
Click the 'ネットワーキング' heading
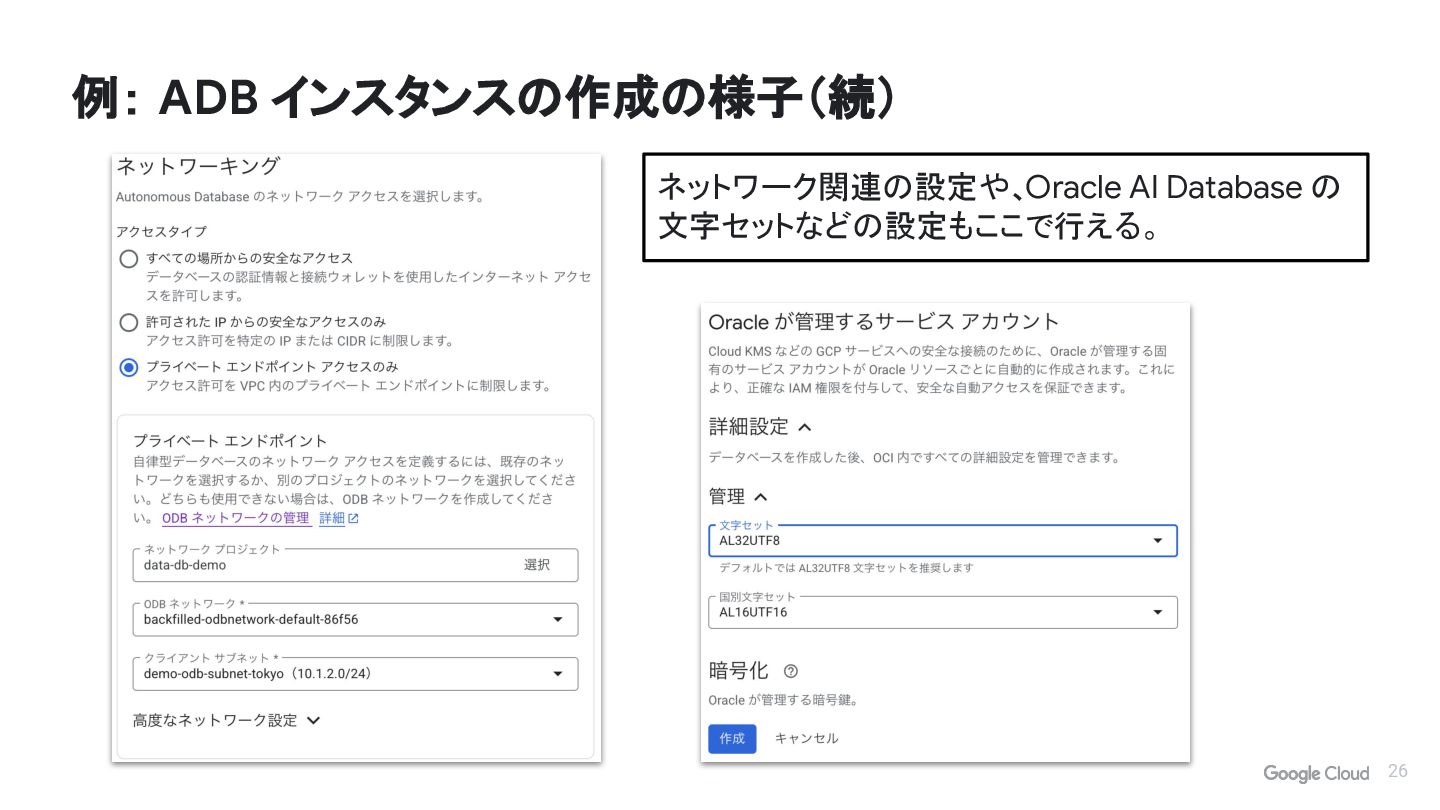click(x=198, y=166)
